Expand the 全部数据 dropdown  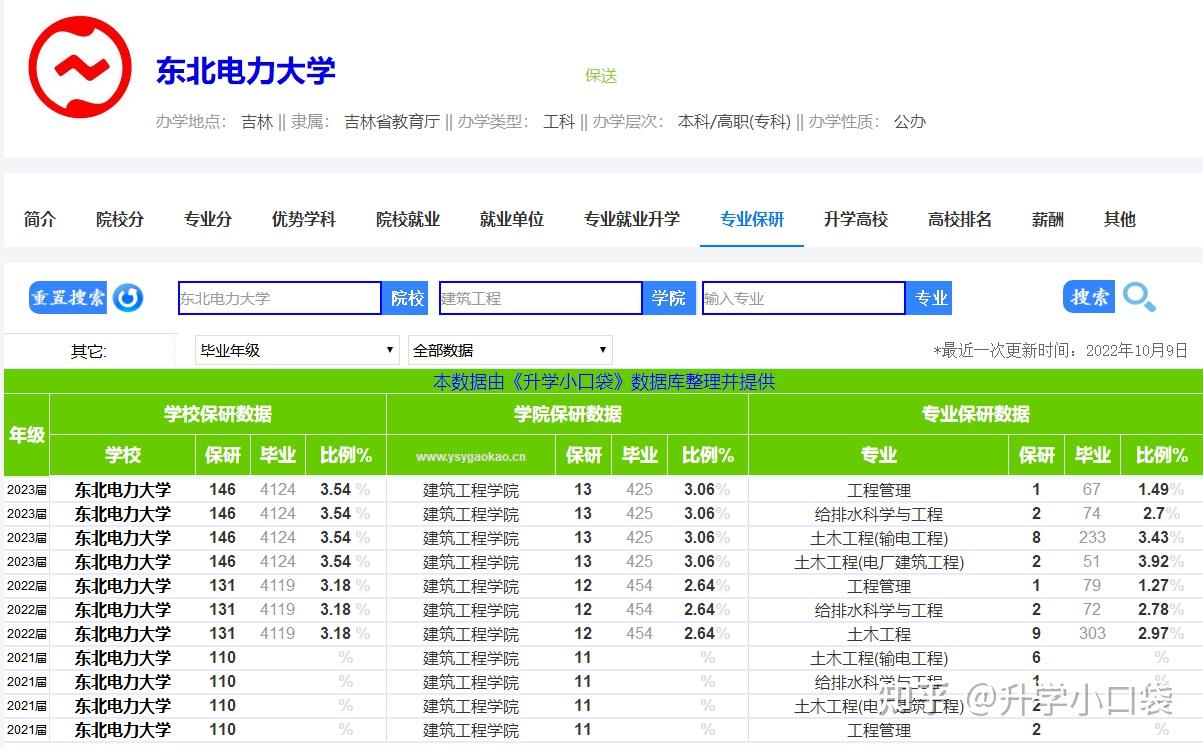pos(510,350)
